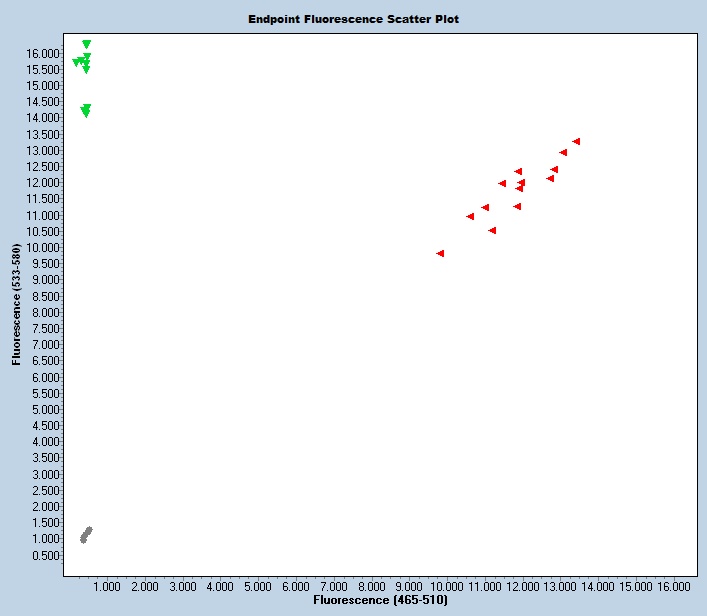707x616 pixels.
Task: Click the 0.500 tick label on y-axis
Action: [x=44, y=555]
